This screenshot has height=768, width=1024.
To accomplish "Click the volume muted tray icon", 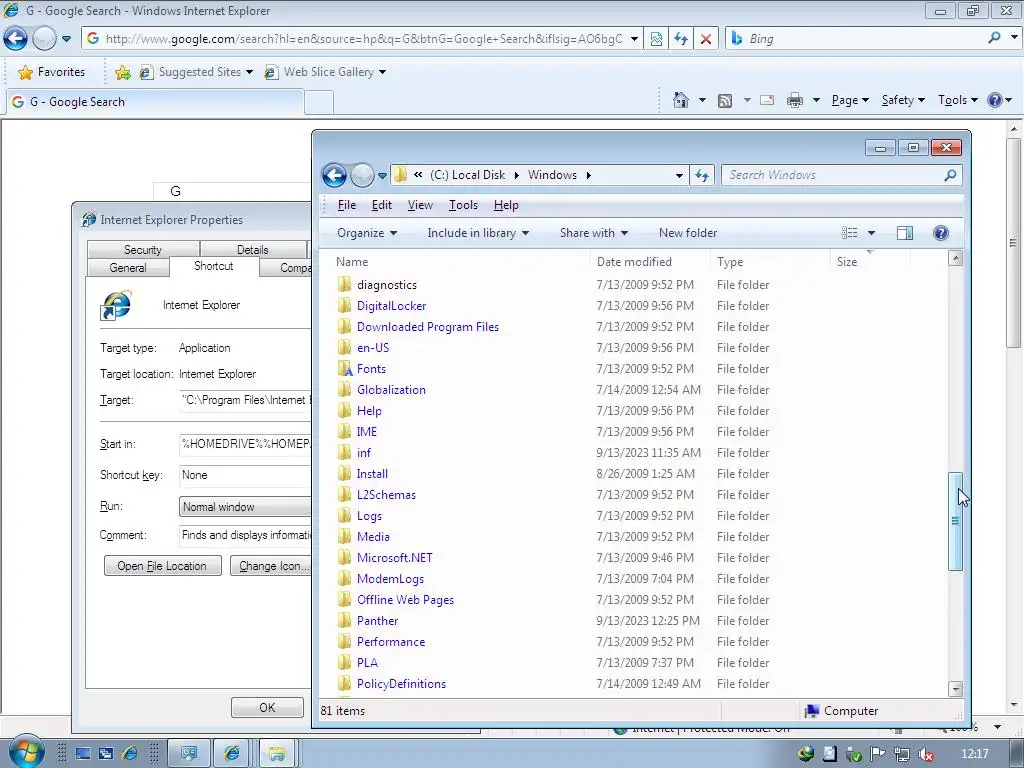I will pyautogui.click(x=925, y=754).
